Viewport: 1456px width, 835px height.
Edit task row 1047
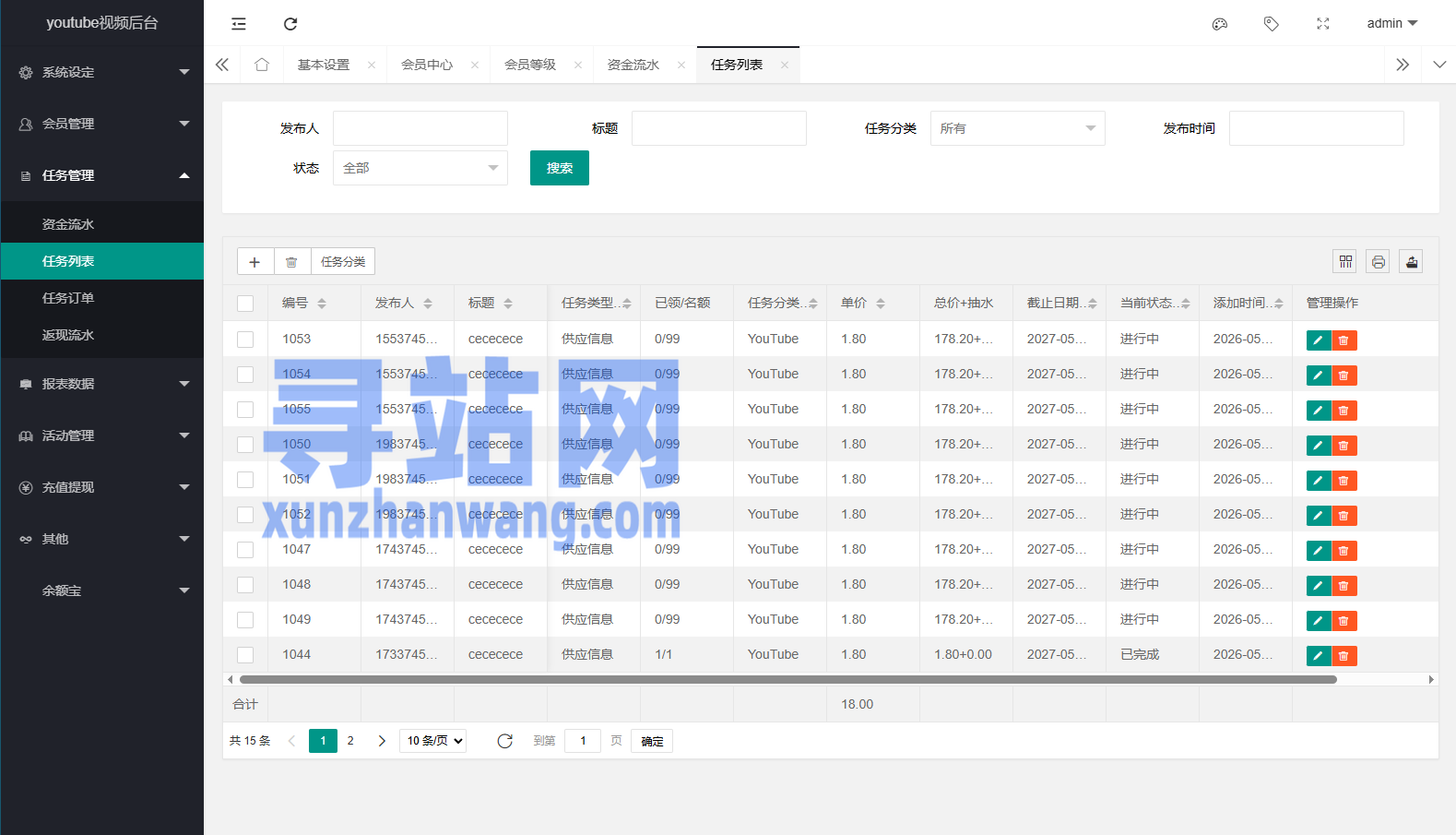coord(1319,551)
